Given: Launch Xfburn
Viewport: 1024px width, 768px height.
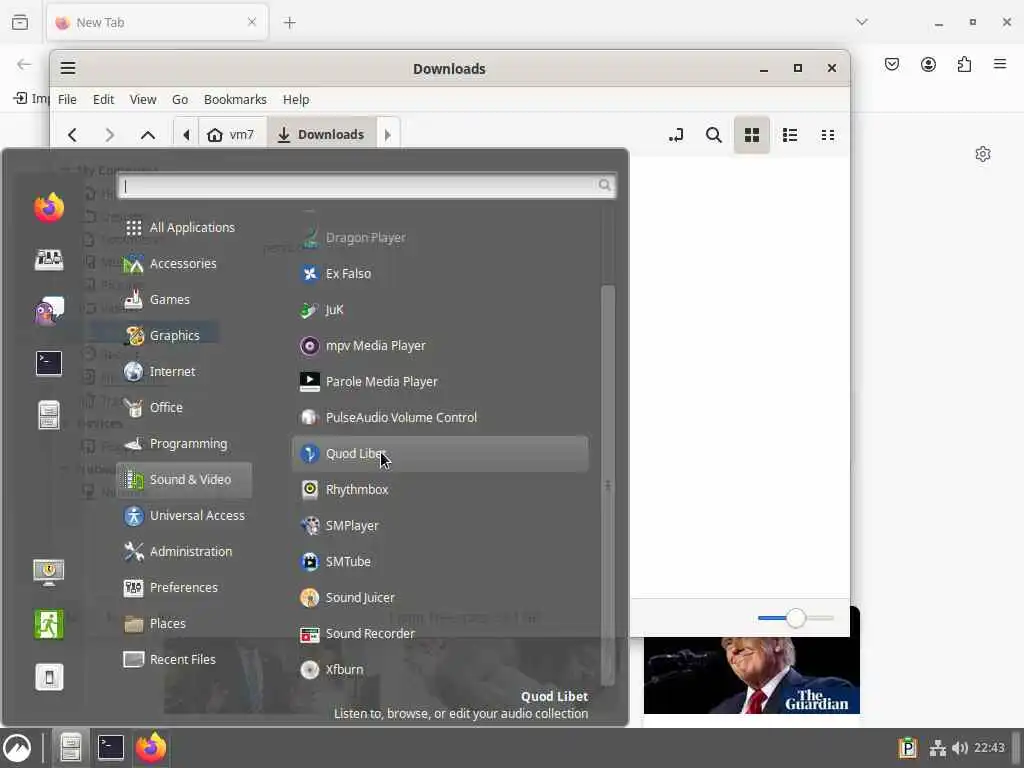Looking at the screenshot, I should pos(440,669).
